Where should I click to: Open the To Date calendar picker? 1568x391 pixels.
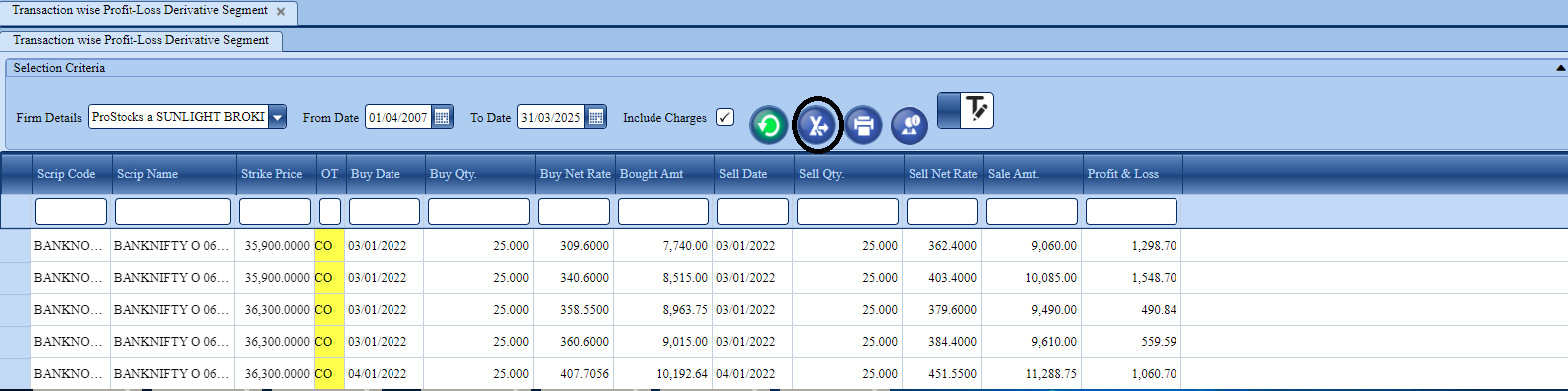pyautogui.click(x=595, y=117)
